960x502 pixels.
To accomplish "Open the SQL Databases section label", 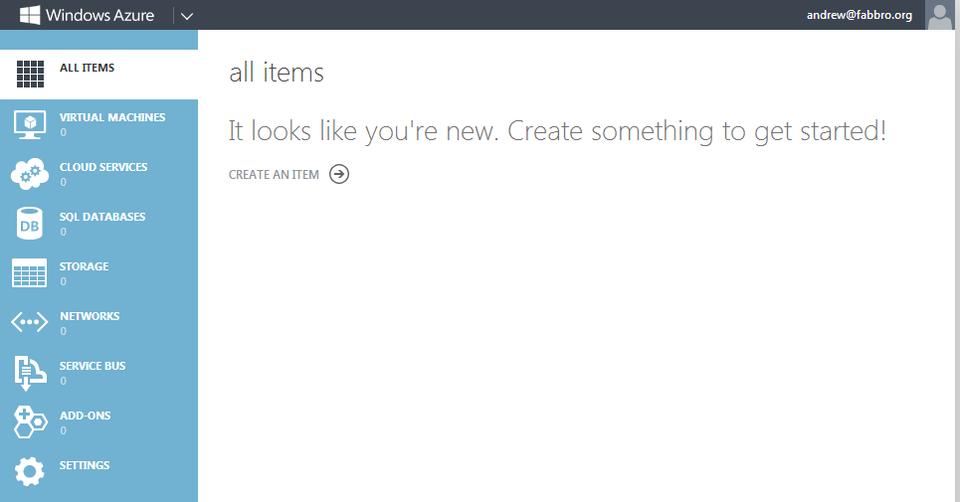I will [x=102, y=217].
